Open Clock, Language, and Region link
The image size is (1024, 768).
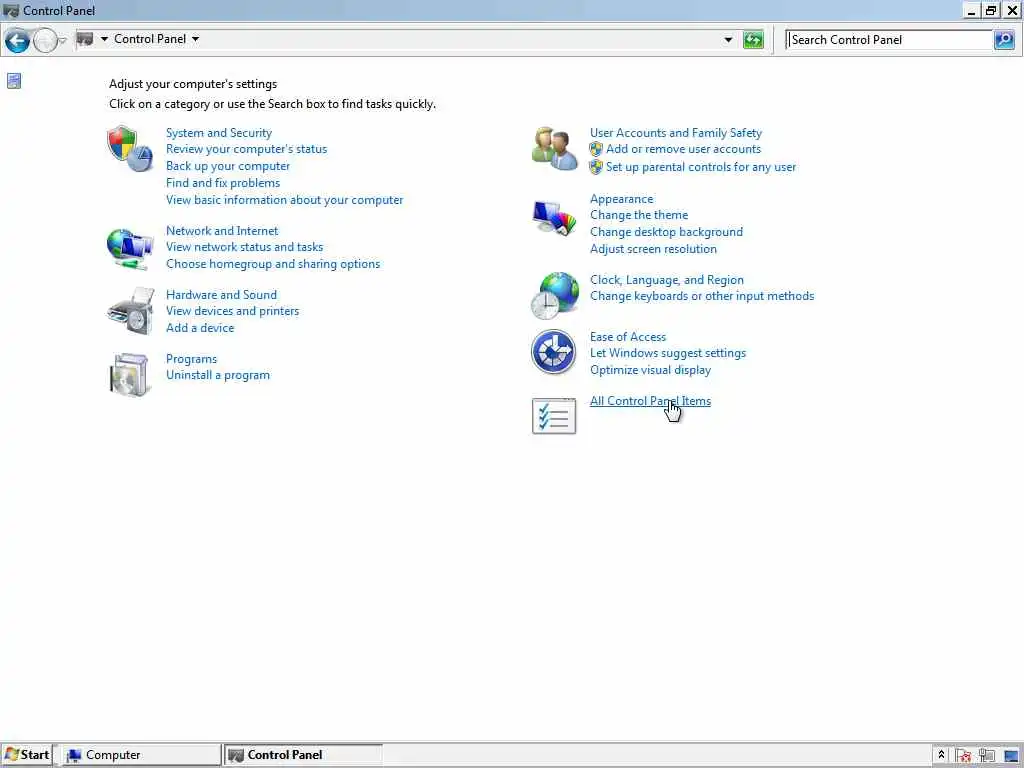667,280
